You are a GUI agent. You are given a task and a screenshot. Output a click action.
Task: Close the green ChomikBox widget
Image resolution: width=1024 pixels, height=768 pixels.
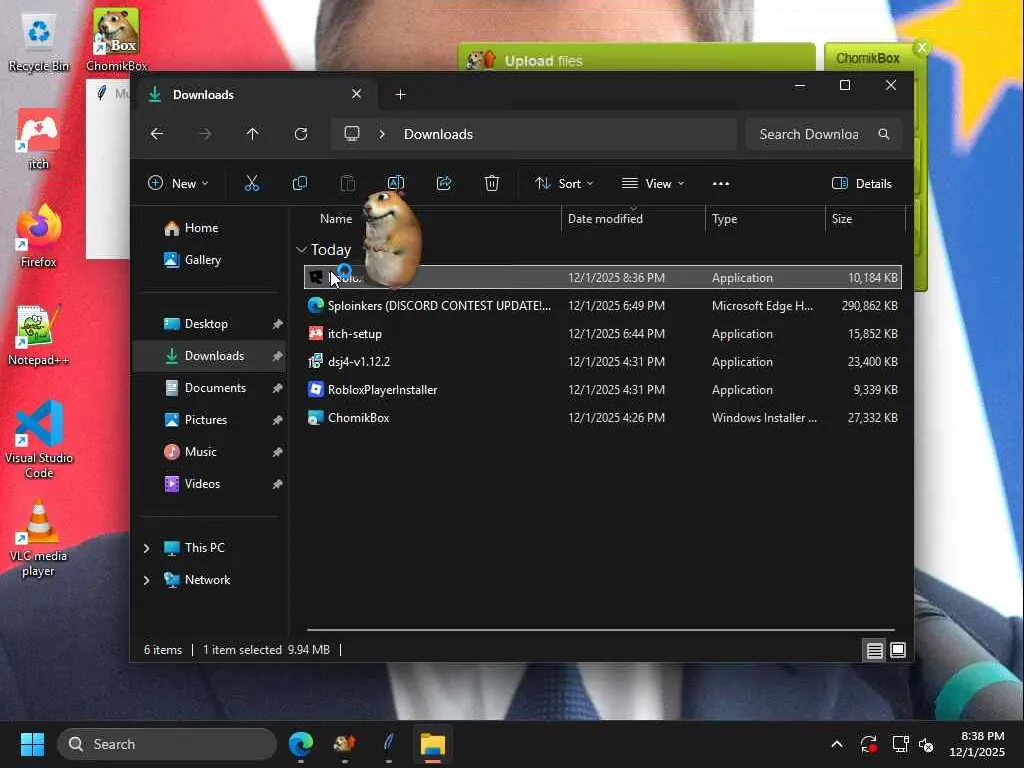[x=921, y=48]
